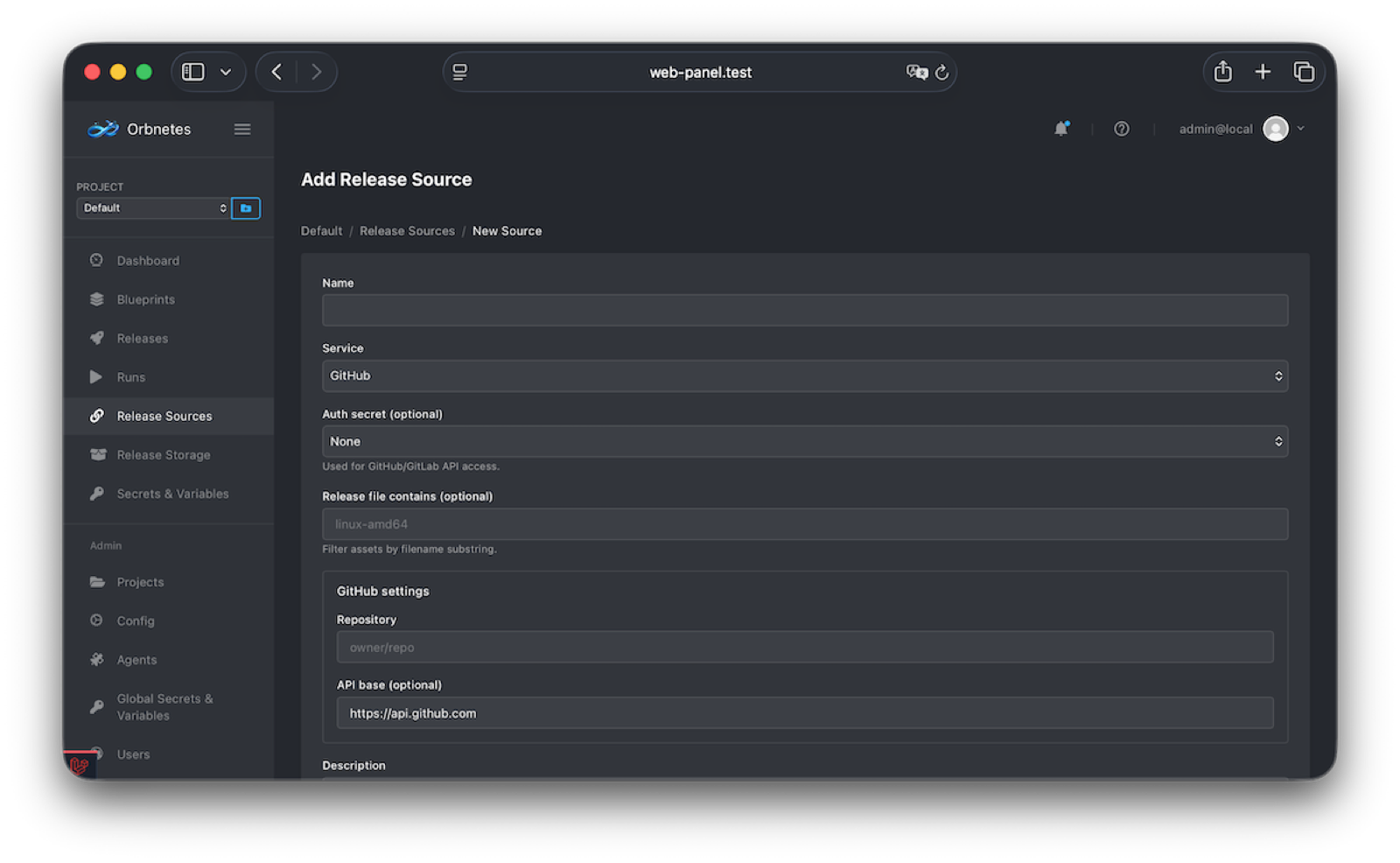The image size is (1400, 863).
Task: Open the Service dropdown showing GitHub
Action: (x=804, y=375)
